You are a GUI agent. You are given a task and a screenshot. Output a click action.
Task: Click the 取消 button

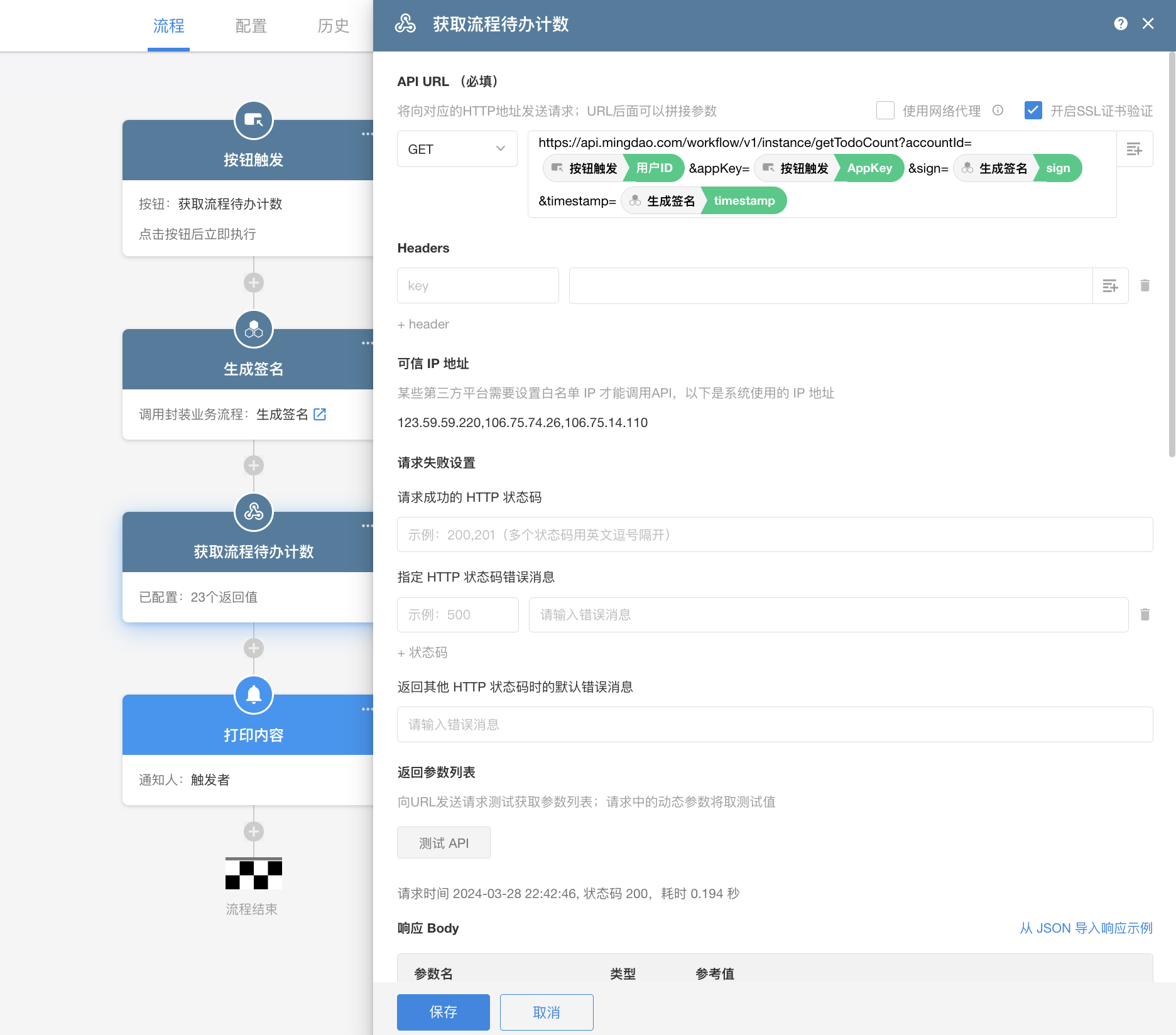click(x=547, y=1012)
